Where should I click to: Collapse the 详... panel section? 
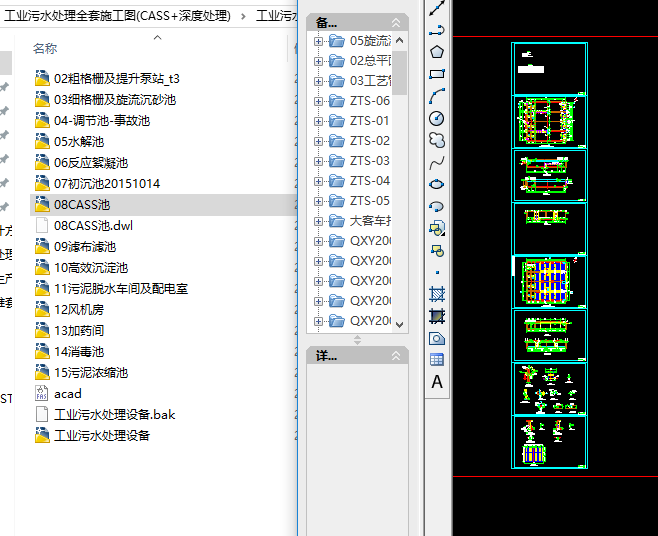click(x=396, y=356)
